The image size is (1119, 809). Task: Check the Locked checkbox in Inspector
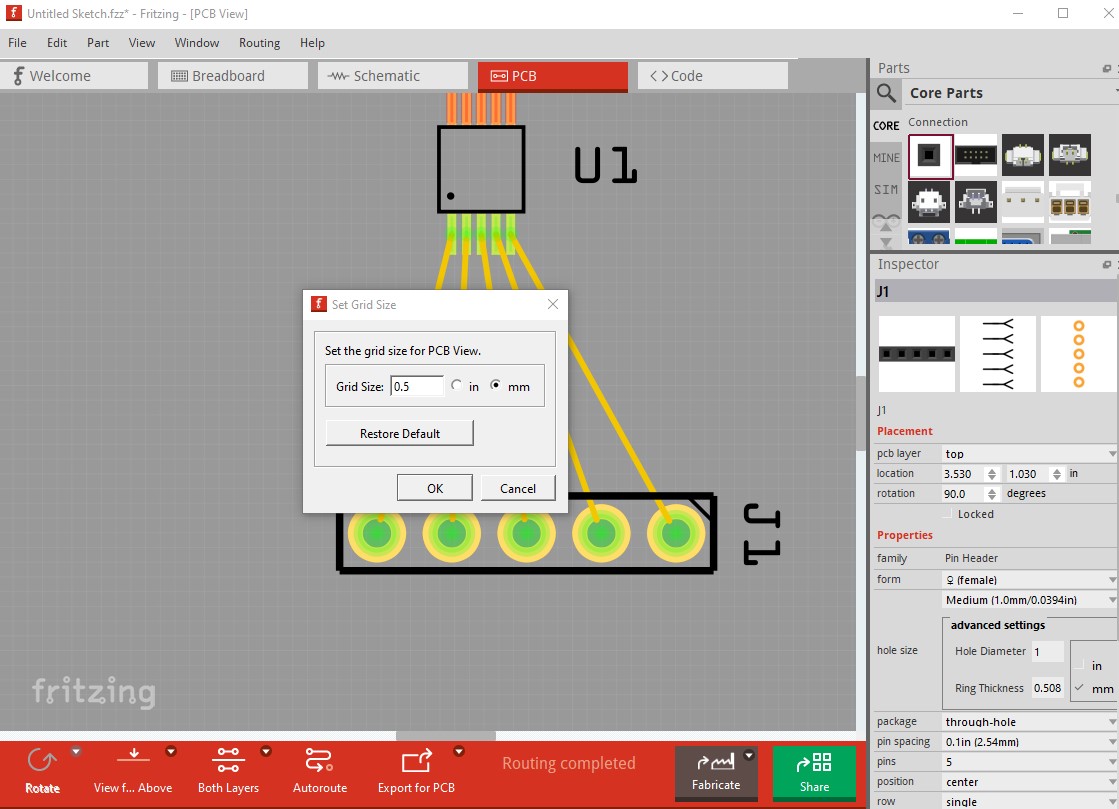[x=947, y=514]
